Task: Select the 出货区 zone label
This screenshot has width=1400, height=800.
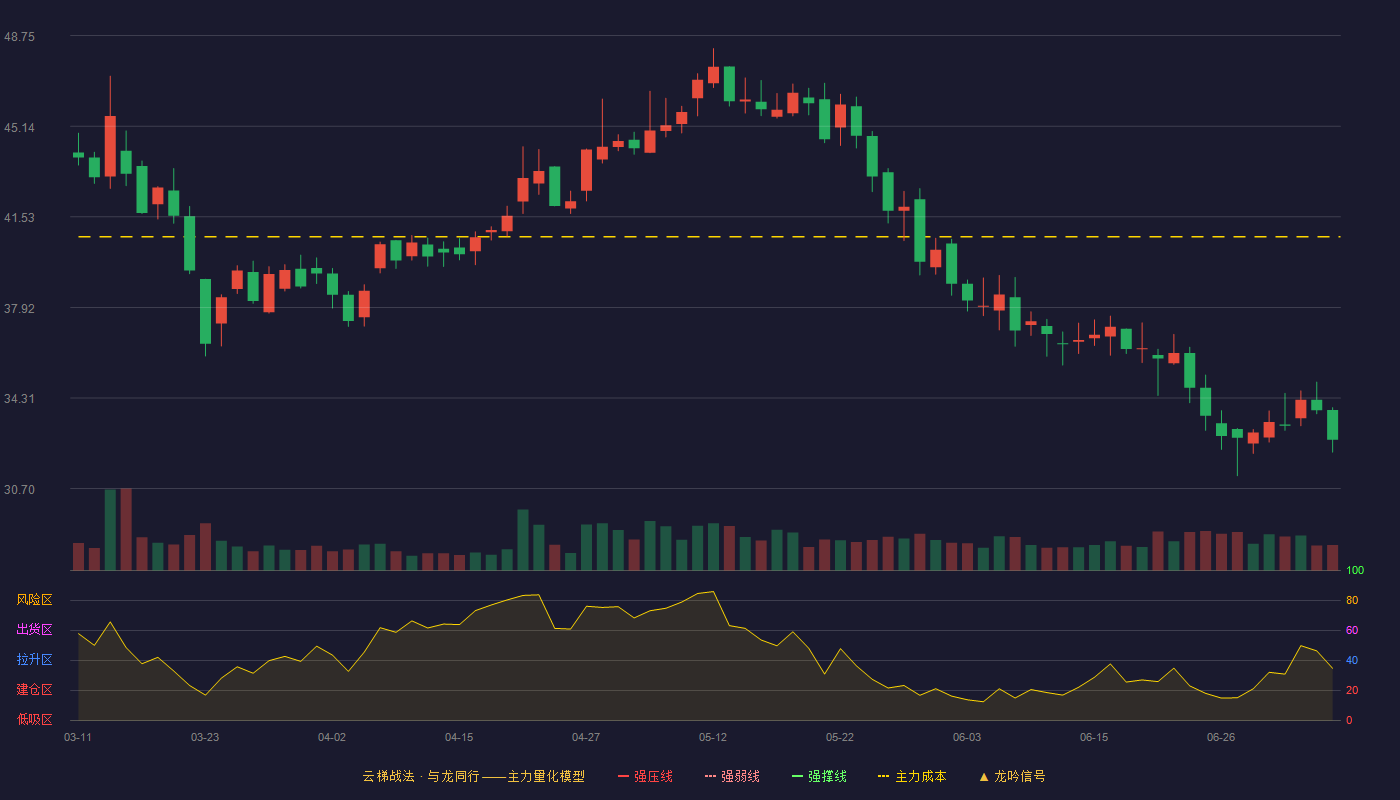Action: tap(34, 630)
